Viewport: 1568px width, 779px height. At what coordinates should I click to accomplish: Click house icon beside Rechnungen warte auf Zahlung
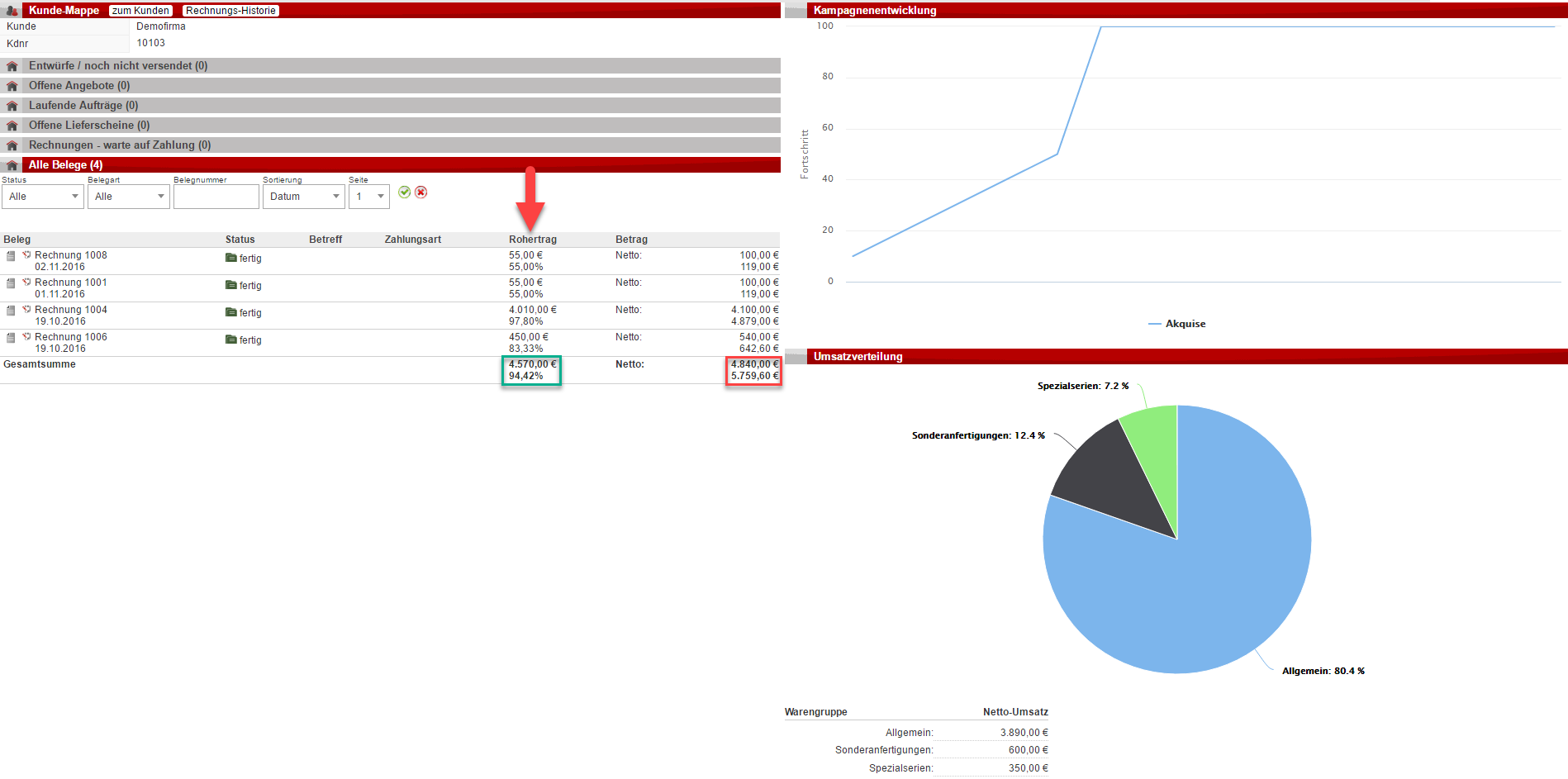[x=12, y=145]
